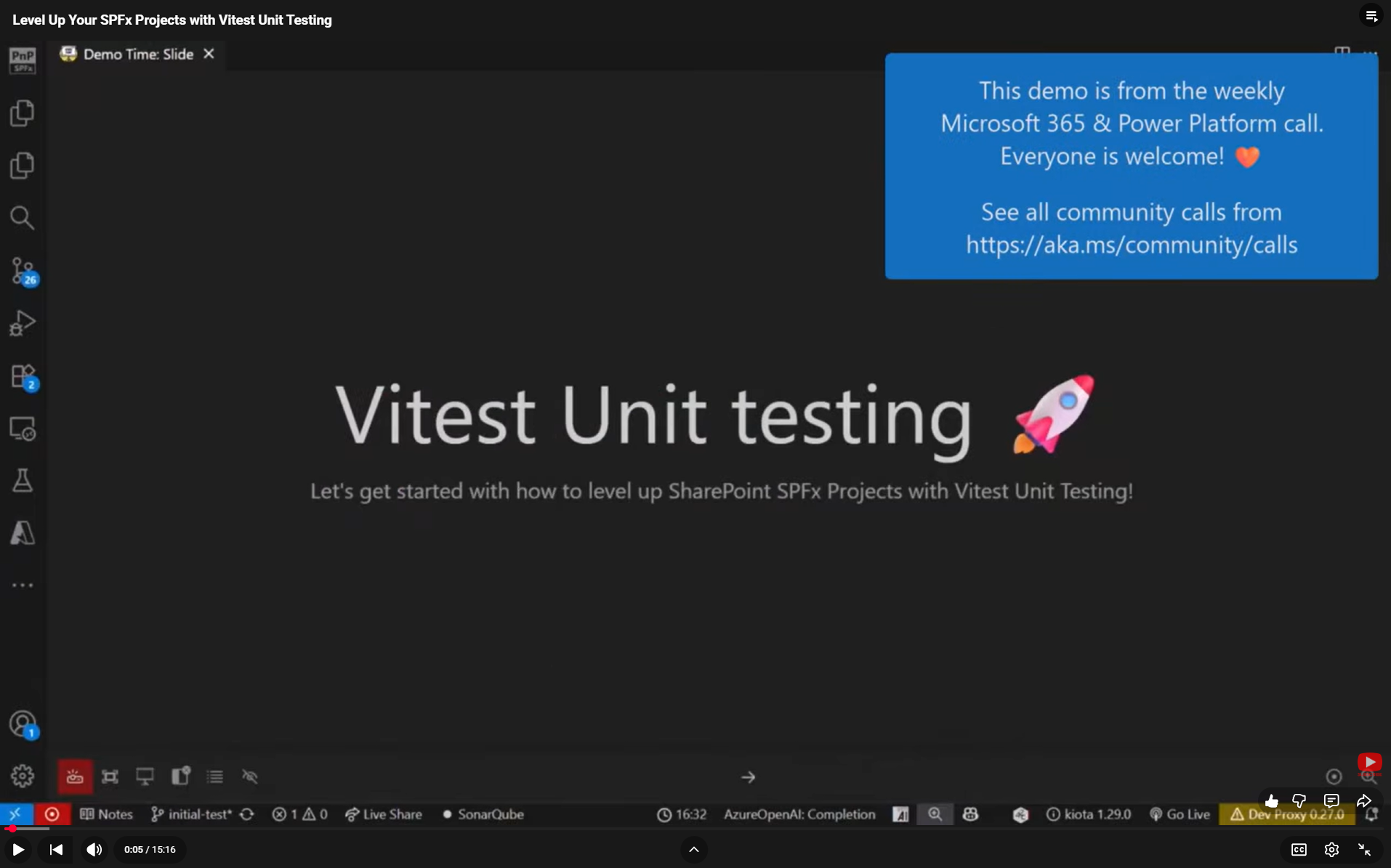Viewport: 1391px width, 868px height.
Task: Open the Run and Debug panel
Action: 23,323
